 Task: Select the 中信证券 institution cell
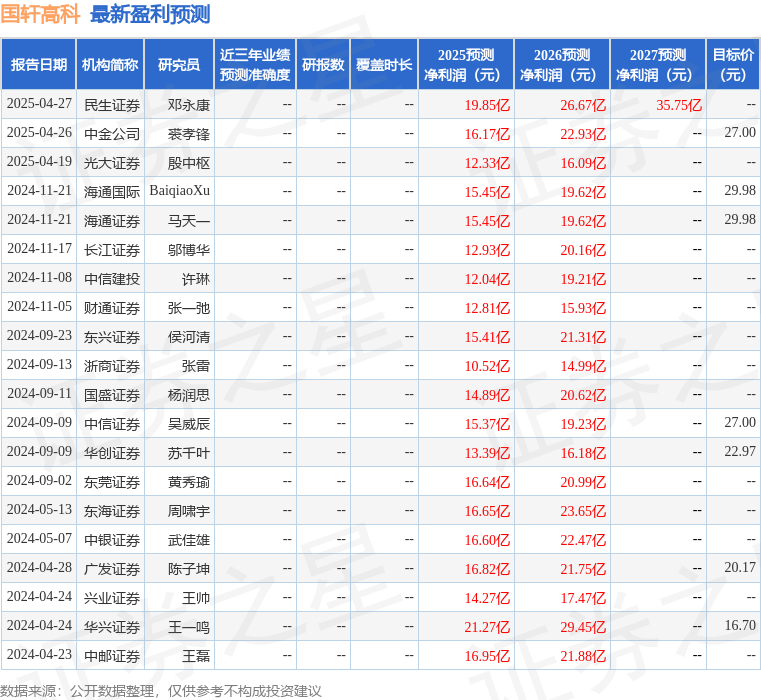pos(112,424)
